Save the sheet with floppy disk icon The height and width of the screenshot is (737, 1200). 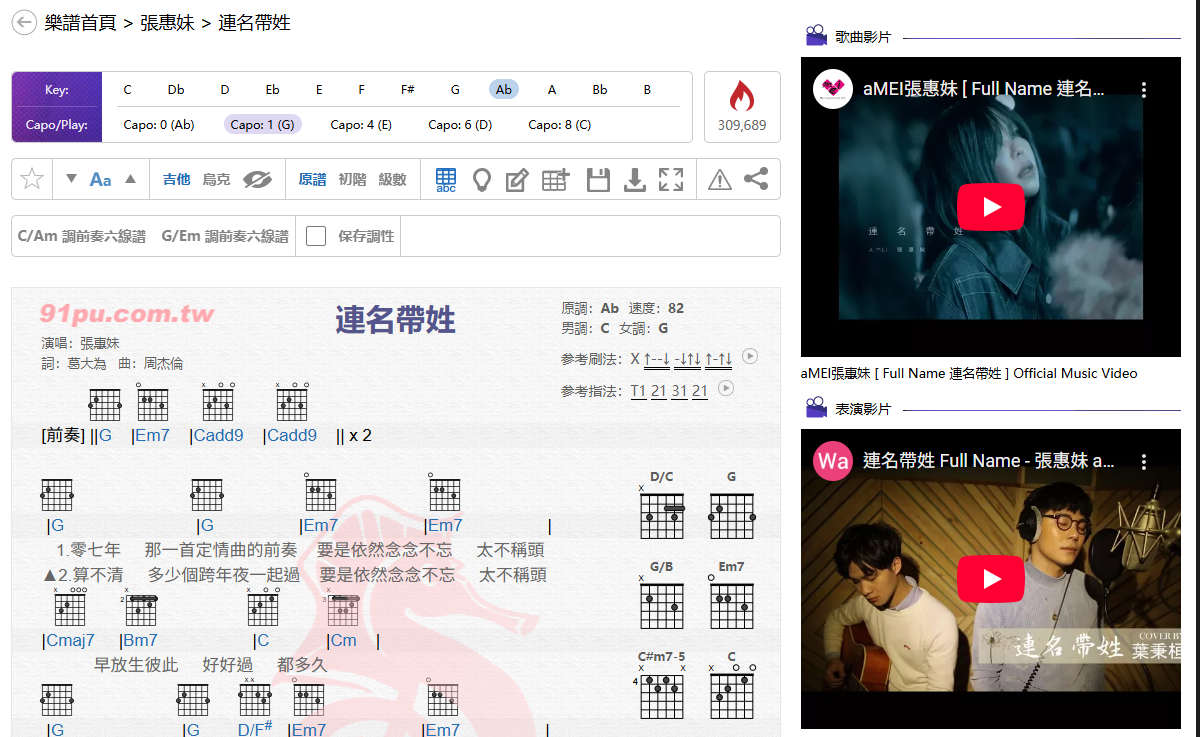point(598,180)
